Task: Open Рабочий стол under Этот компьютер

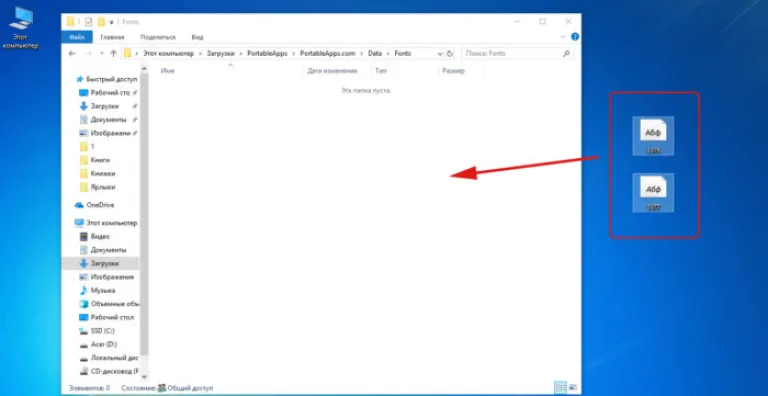Action: pos(106,317)
